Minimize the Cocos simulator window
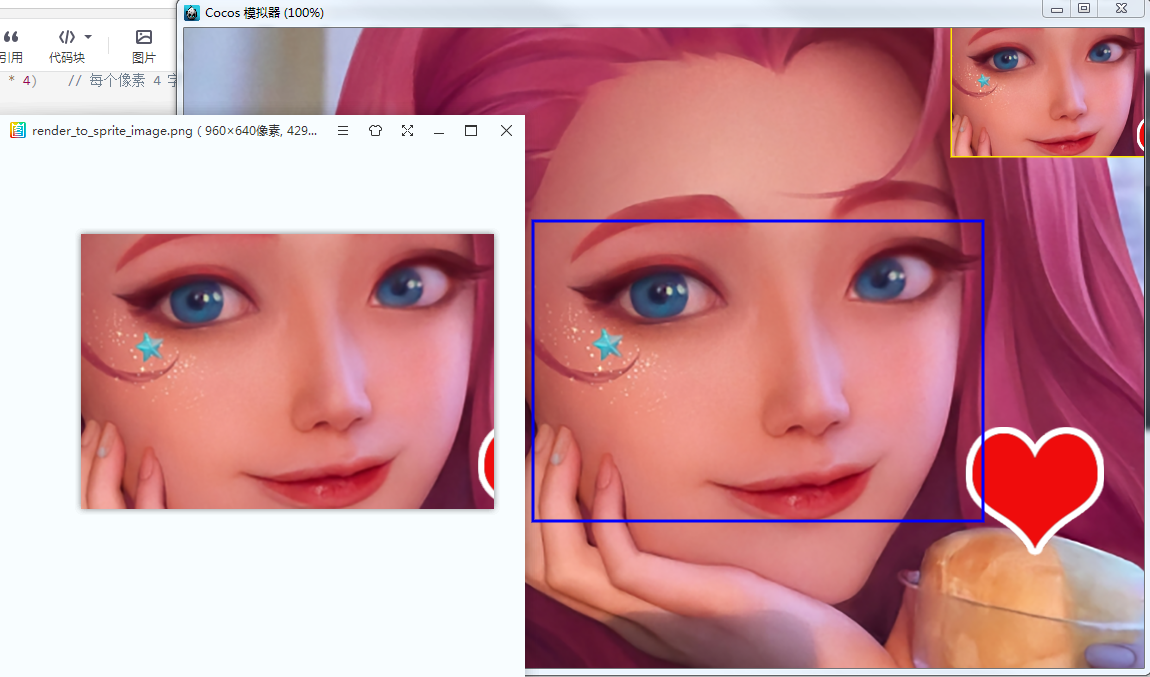 point(1057,9)
